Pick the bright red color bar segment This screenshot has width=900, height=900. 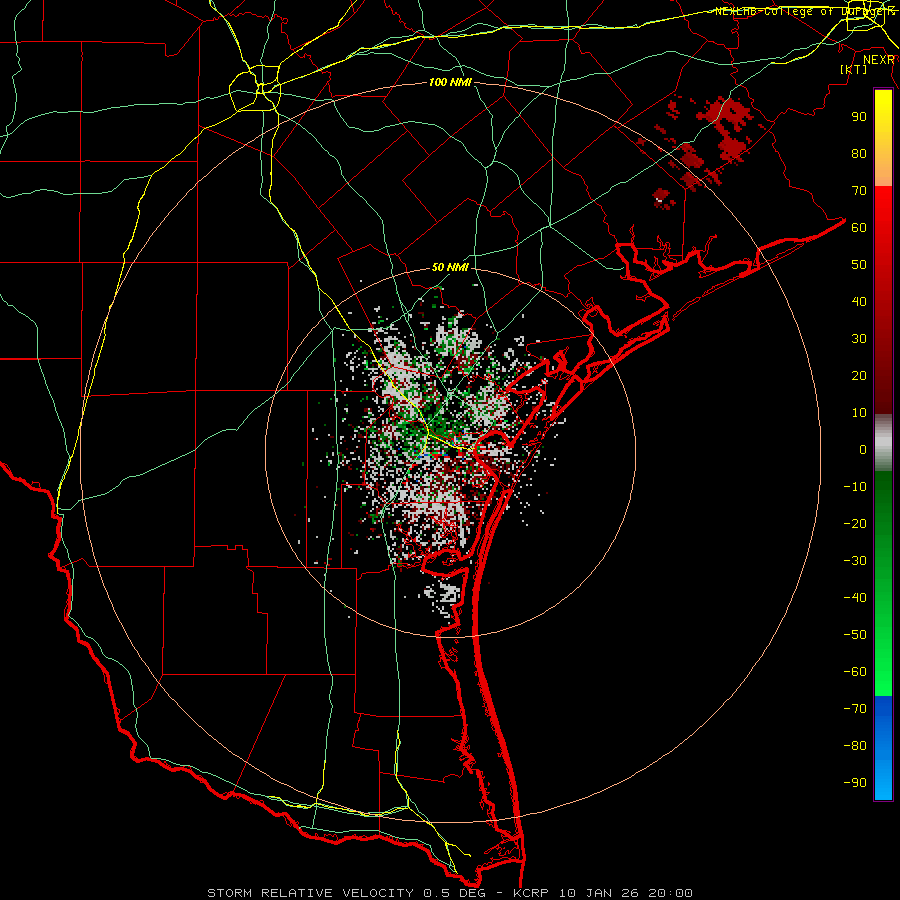(883, 230)
